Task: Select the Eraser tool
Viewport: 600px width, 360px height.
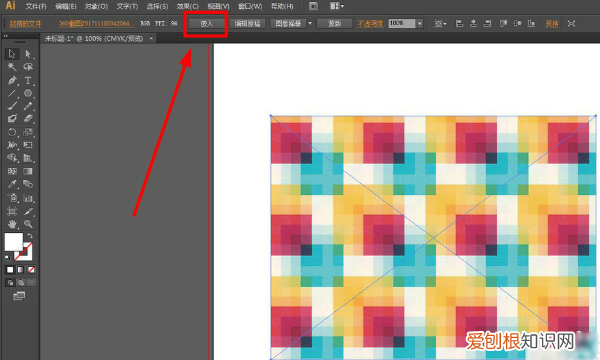Action: [x=28, y=119]
